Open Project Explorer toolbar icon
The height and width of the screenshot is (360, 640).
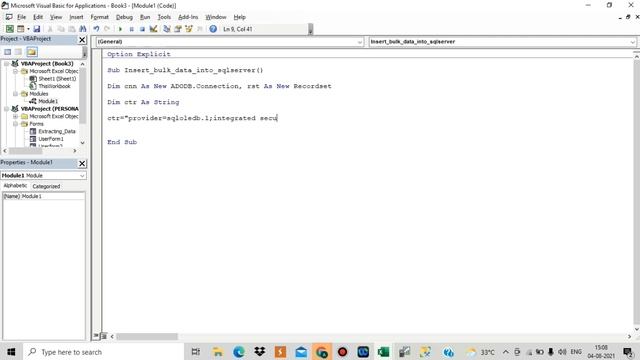tap(167, 29)
